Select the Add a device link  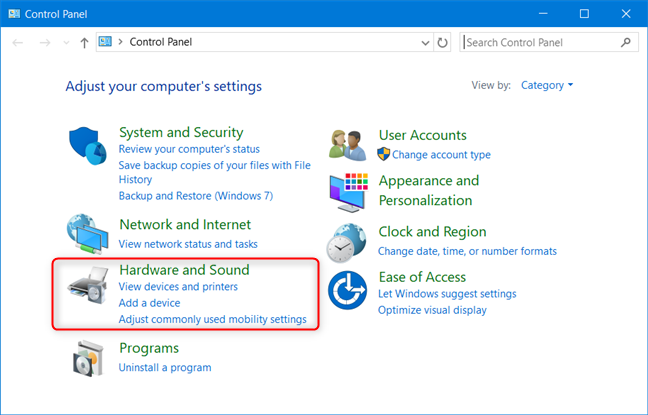pyautogui.click(x=149, y=303)
